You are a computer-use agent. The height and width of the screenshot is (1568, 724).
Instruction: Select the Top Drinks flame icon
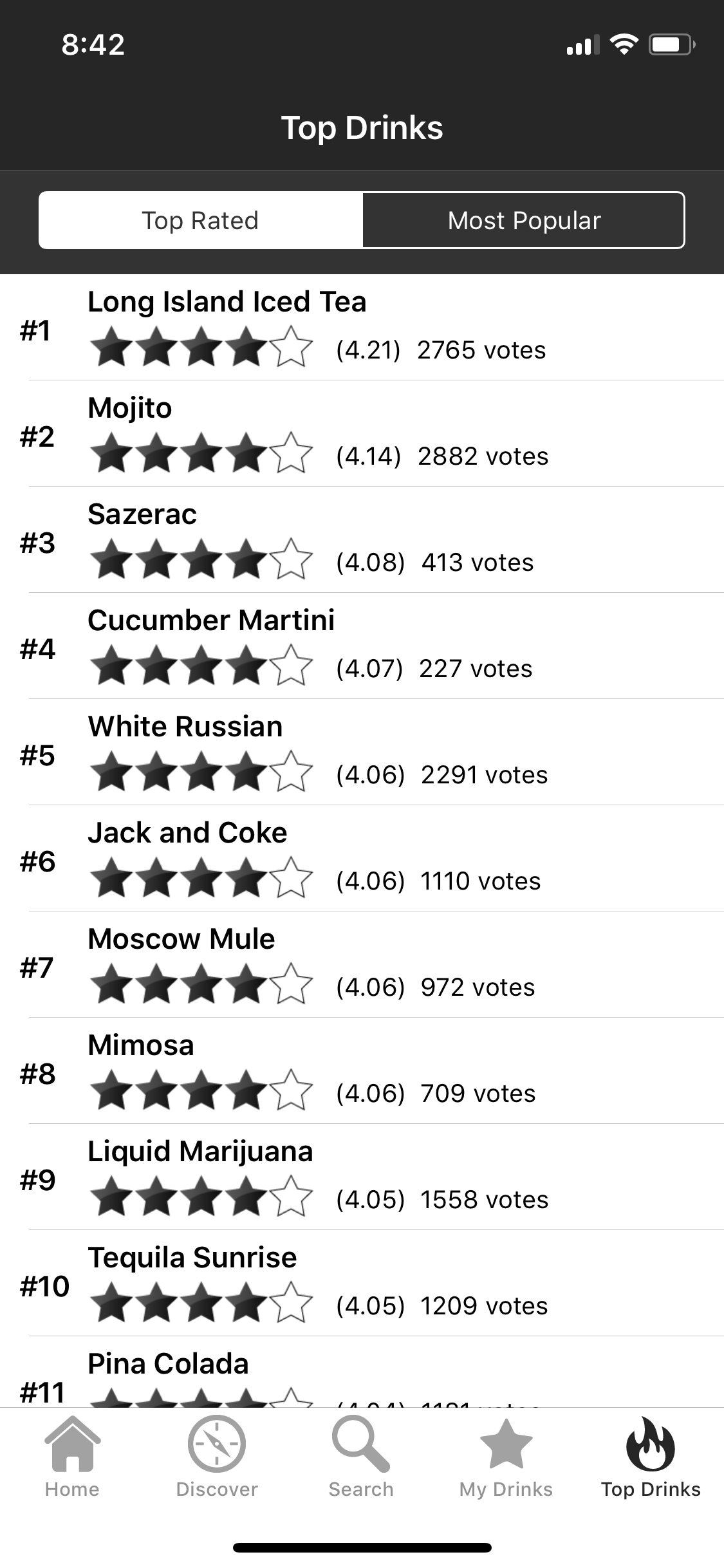point(651,1444)
